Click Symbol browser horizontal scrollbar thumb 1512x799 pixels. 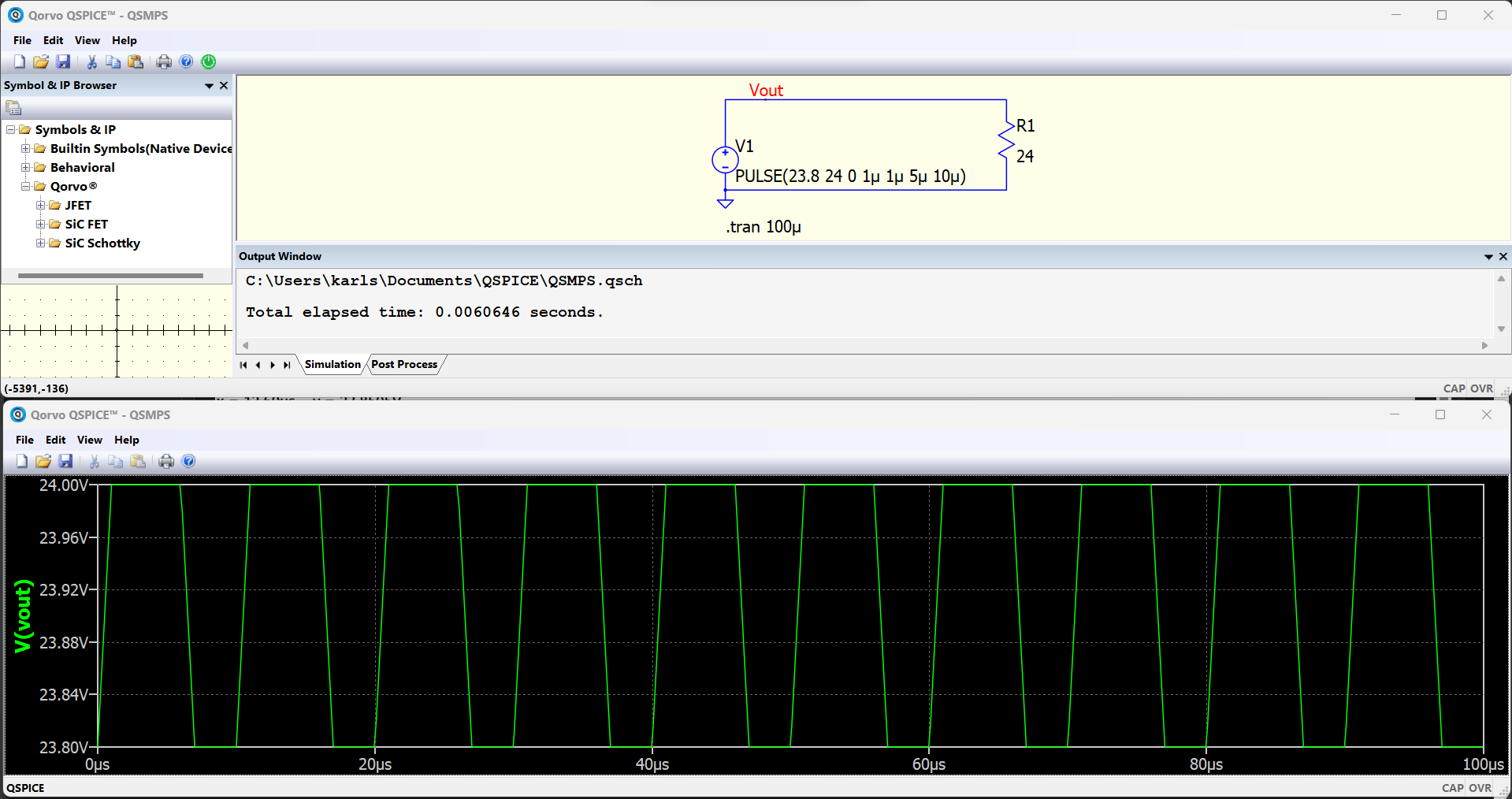point(110,276)
